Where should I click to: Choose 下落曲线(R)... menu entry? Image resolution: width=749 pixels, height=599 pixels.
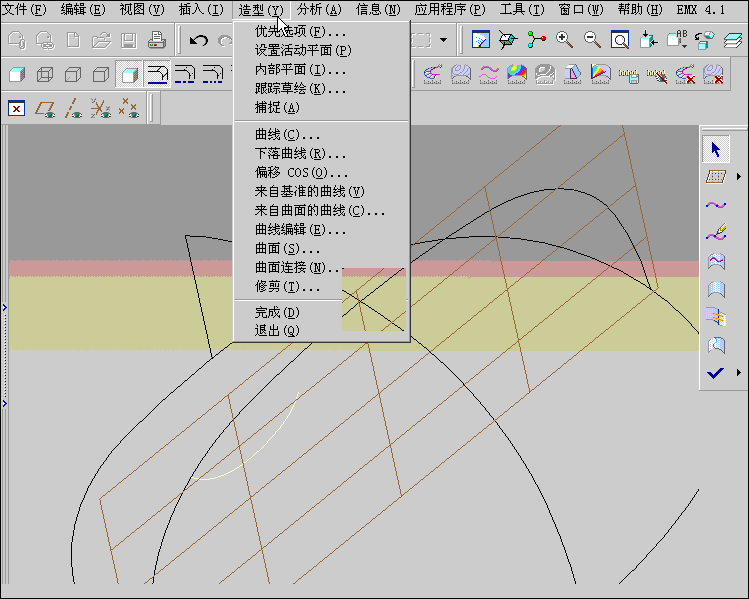coord(321,154)
